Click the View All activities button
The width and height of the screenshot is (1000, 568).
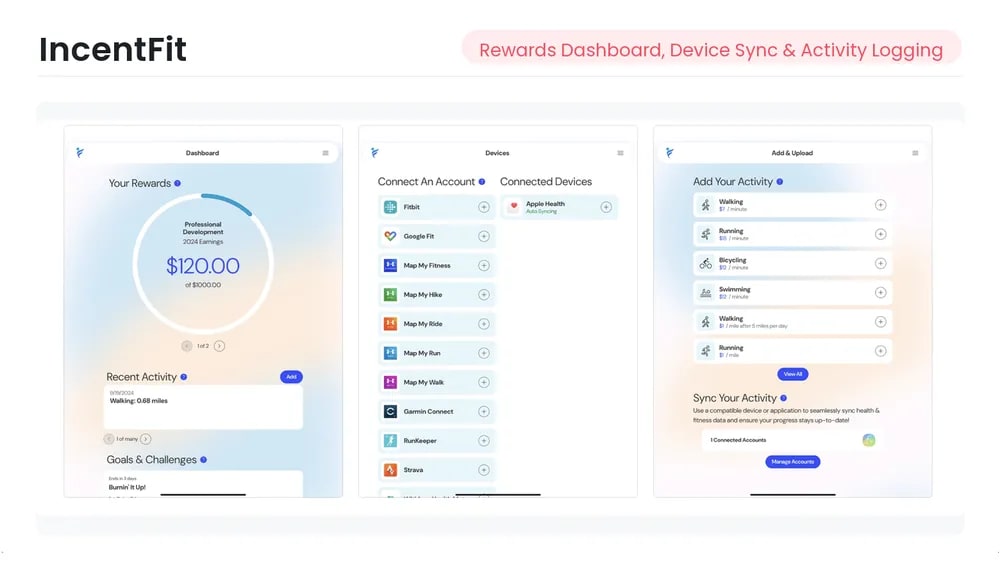[793, 374]
